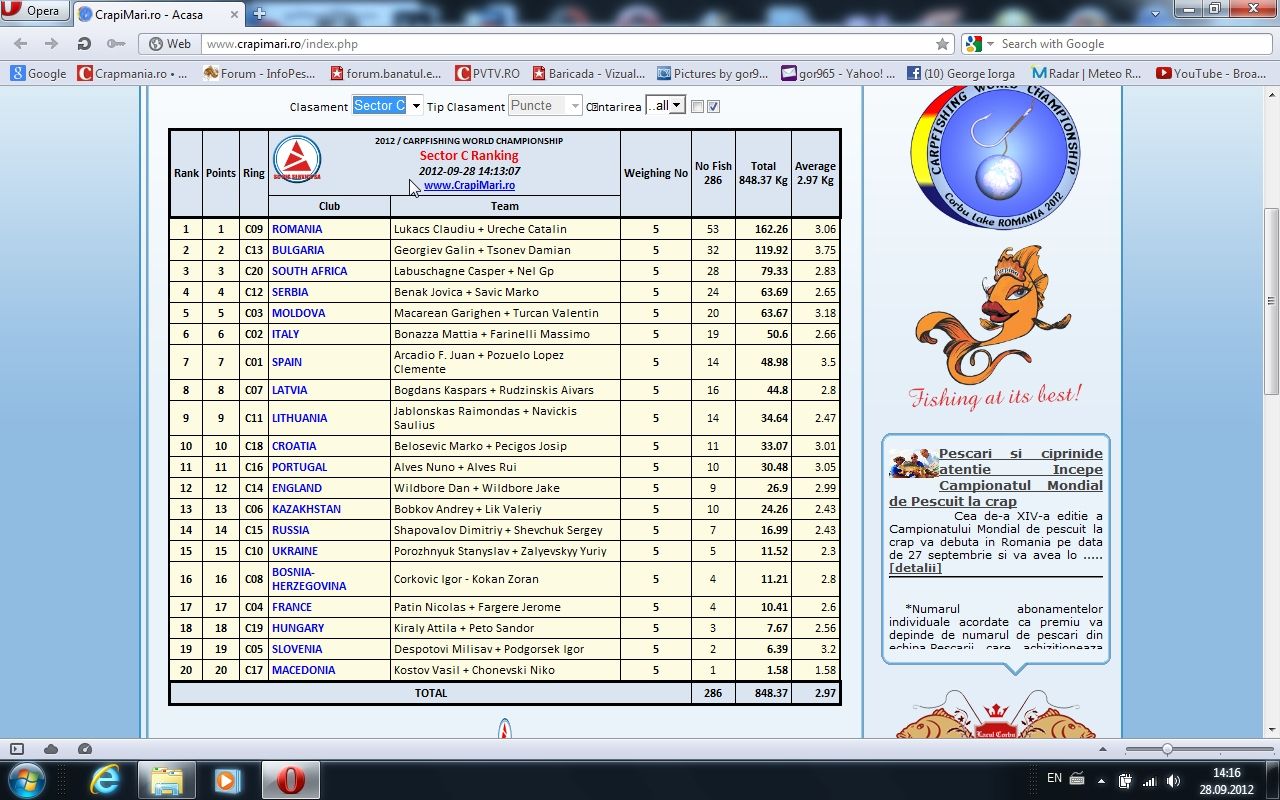Image resolution: width=1280 pixels, height=800 pixels.
Task: Untick the checked checkbox beside Cantarirea
Action: (x=714, y=107)
